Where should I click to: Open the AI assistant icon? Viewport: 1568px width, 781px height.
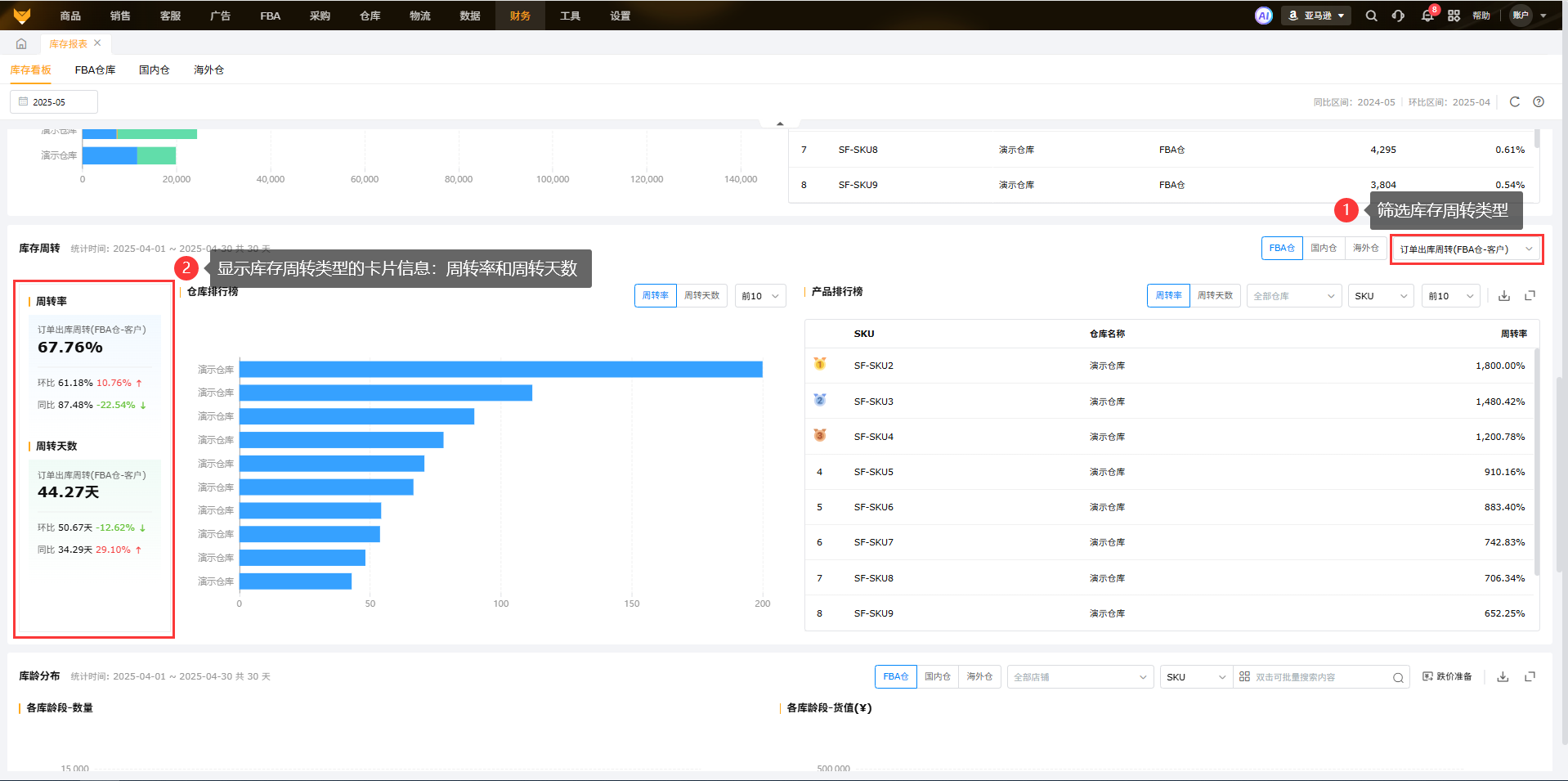(x=1263, y=16)
